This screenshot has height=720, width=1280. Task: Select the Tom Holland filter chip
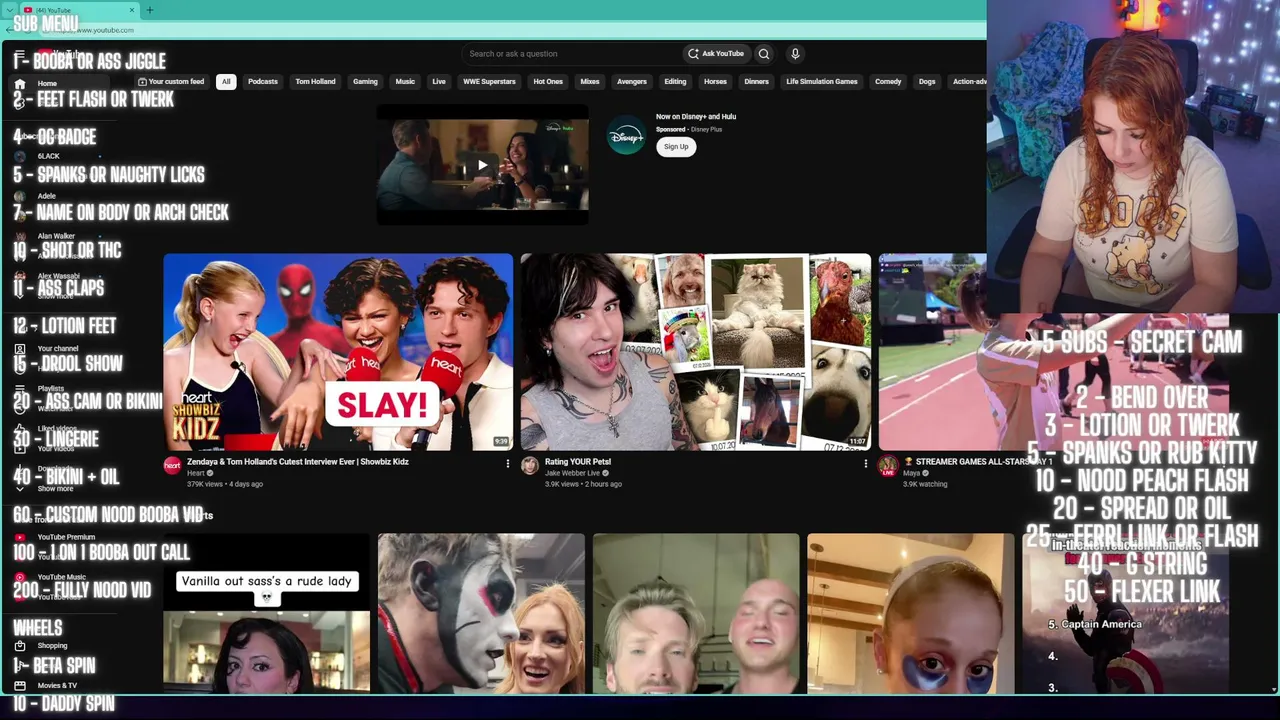point(315,82)
